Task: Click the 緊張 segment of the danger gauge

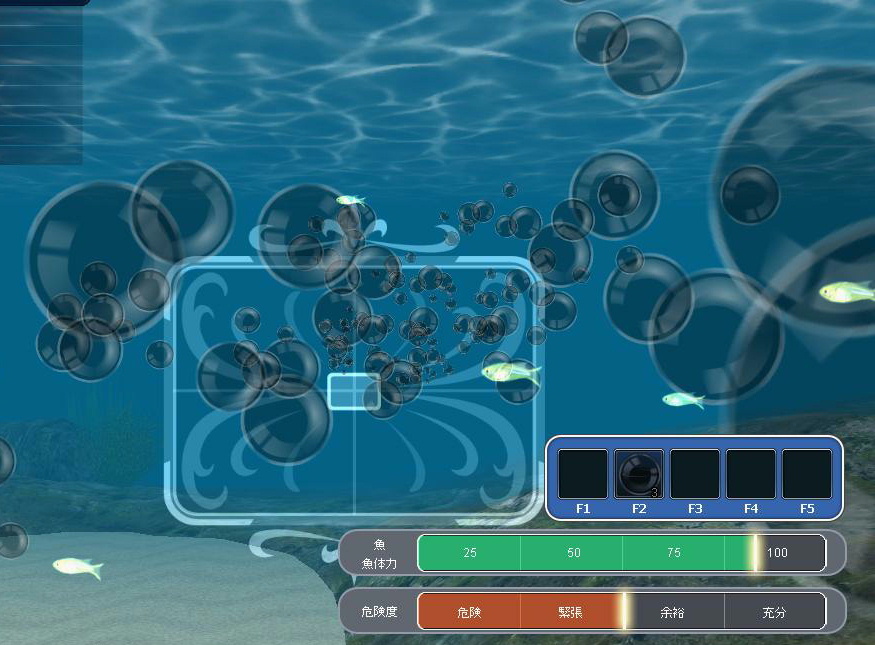Action: tap(571, 612)
